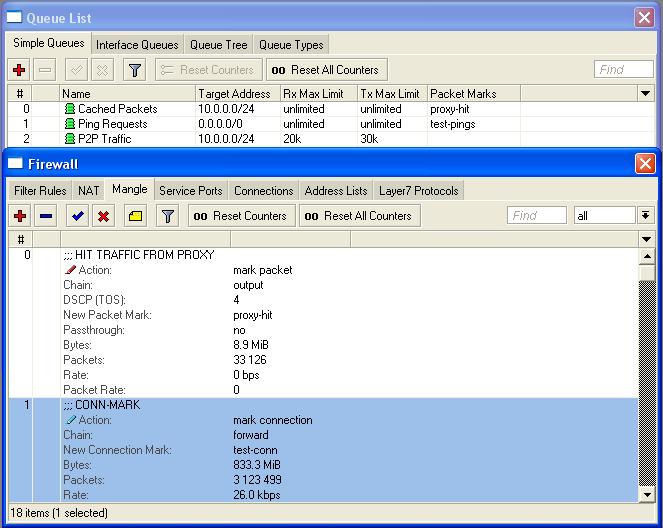This screenshot has height=528, width=663.
Task: Click the blue checkmark Enable icon in Firewall
Action: [76, 216]
